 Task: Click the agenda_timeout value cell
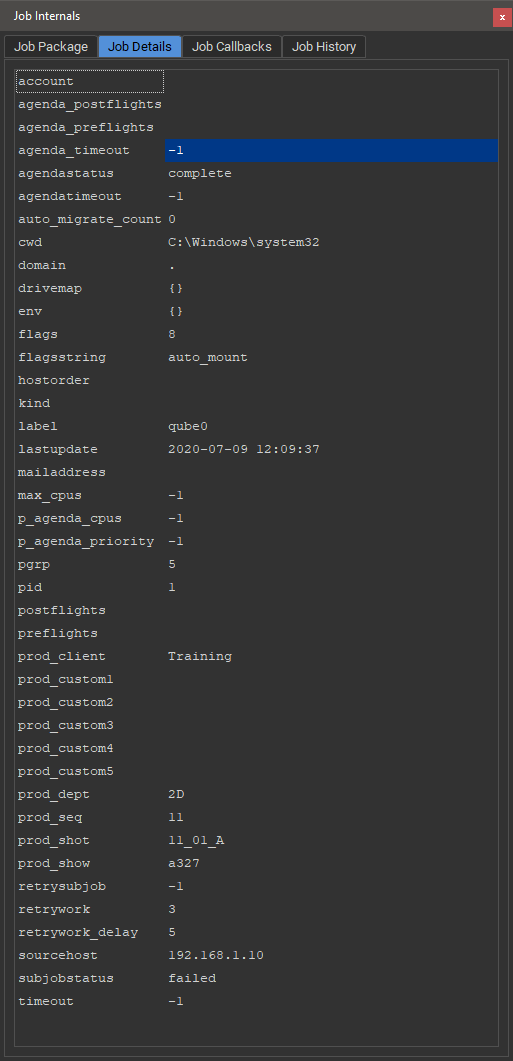coord(332,150)
